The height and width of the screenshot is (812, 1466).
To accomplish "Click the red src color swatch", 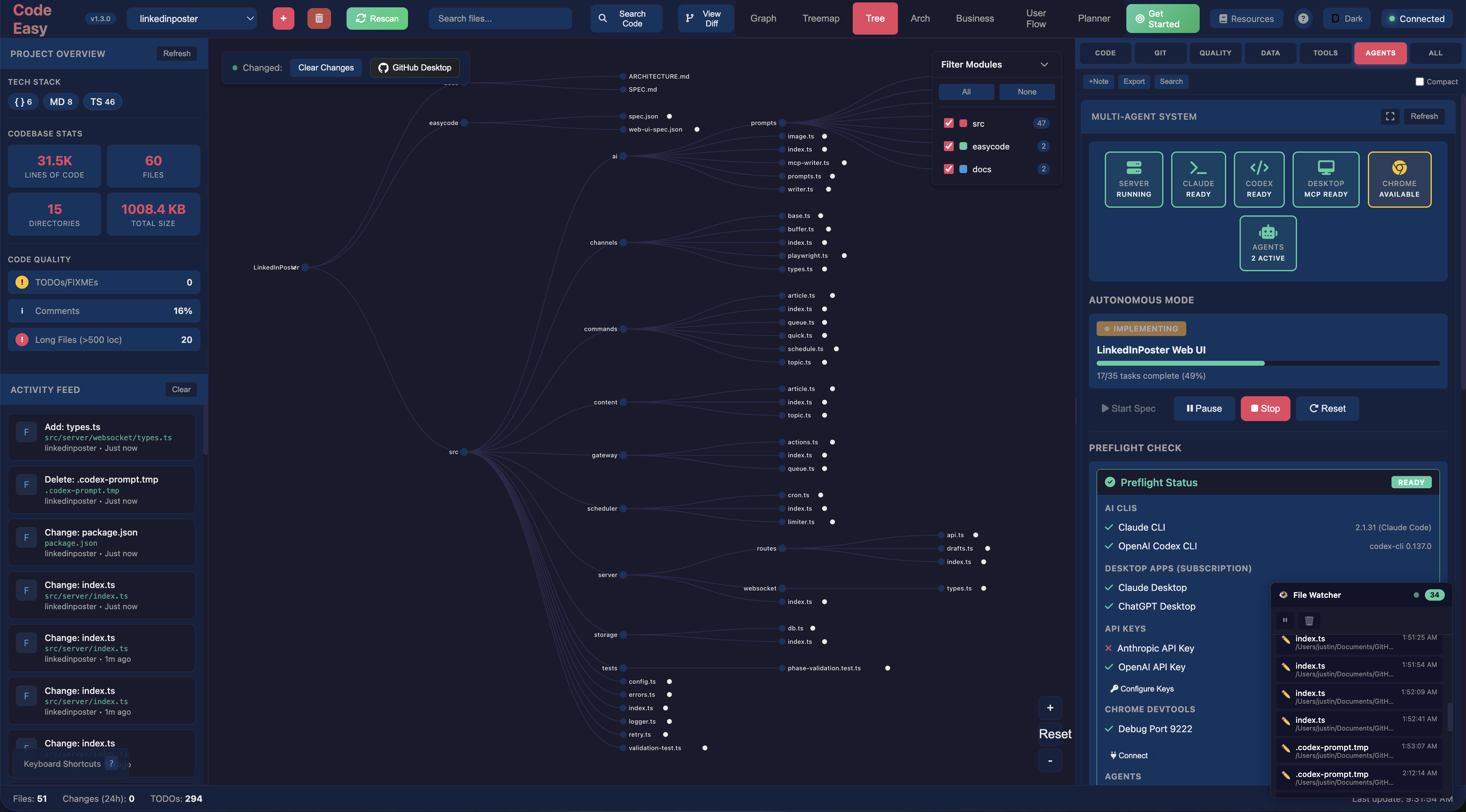I will tap(963, 123).
